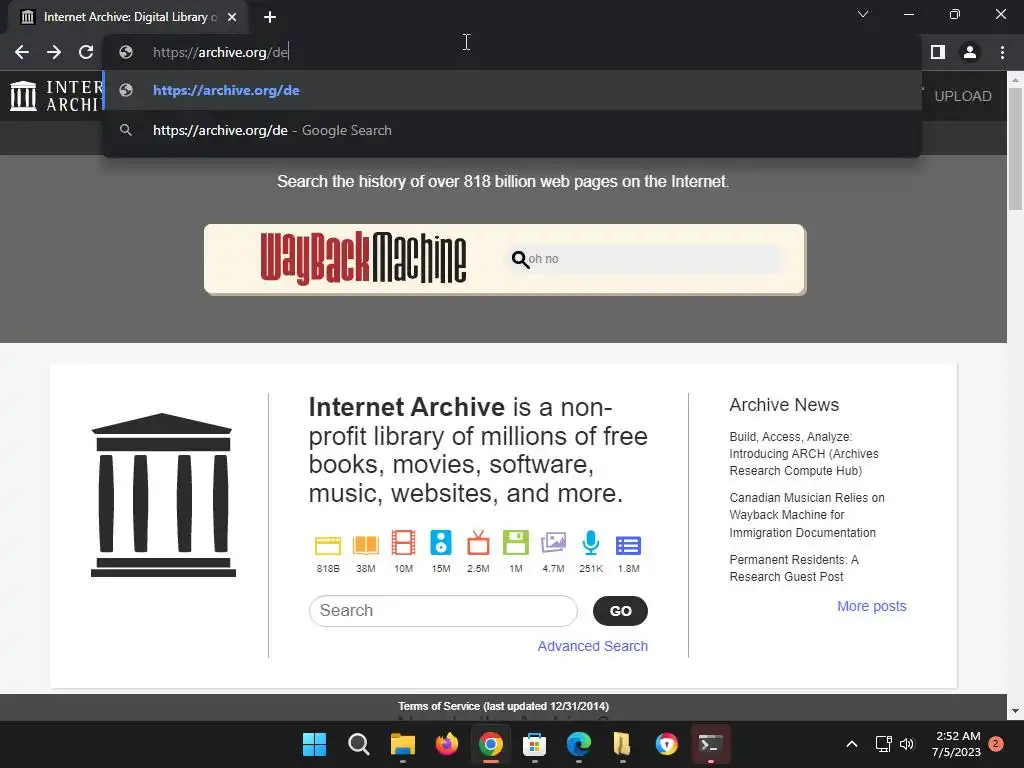Open File Explorer from the taskbar
The image size is (1024, 768).
[x=402, y=744]
